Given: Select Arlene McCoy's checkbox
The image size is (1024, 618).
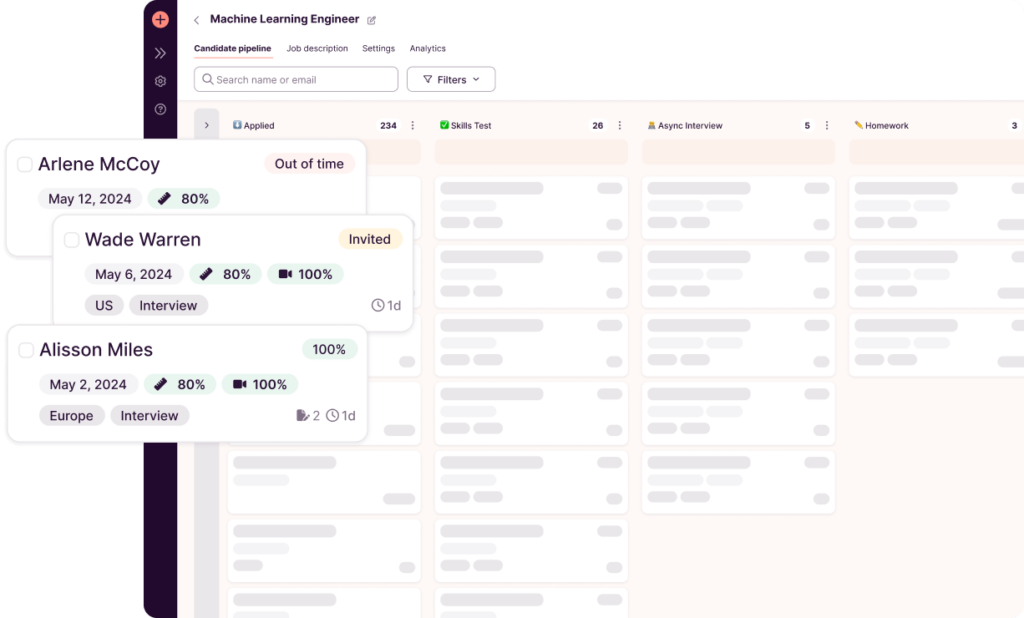Looking at the screenshot, I should click(25, 163).
